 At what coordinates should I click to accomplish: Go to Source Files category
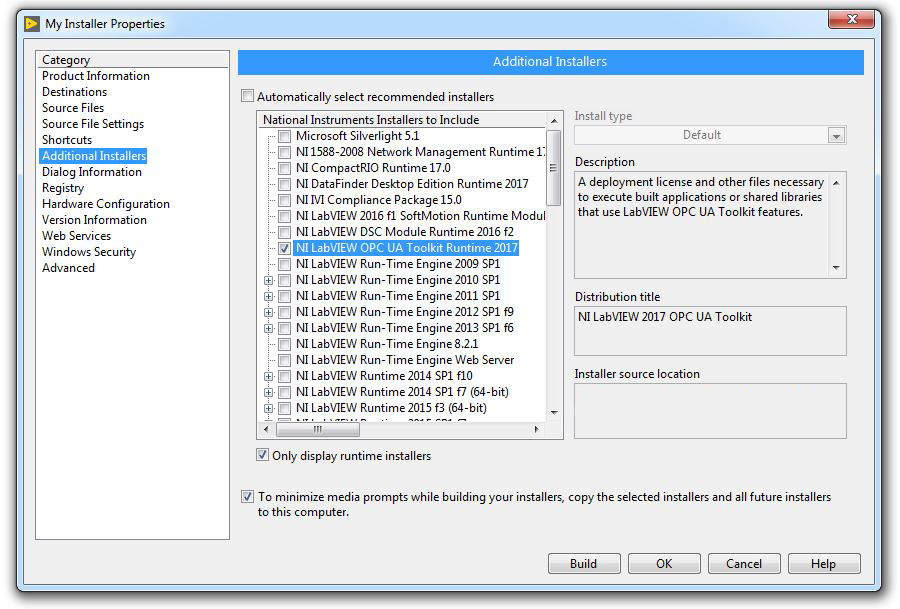tap(73, 108)
